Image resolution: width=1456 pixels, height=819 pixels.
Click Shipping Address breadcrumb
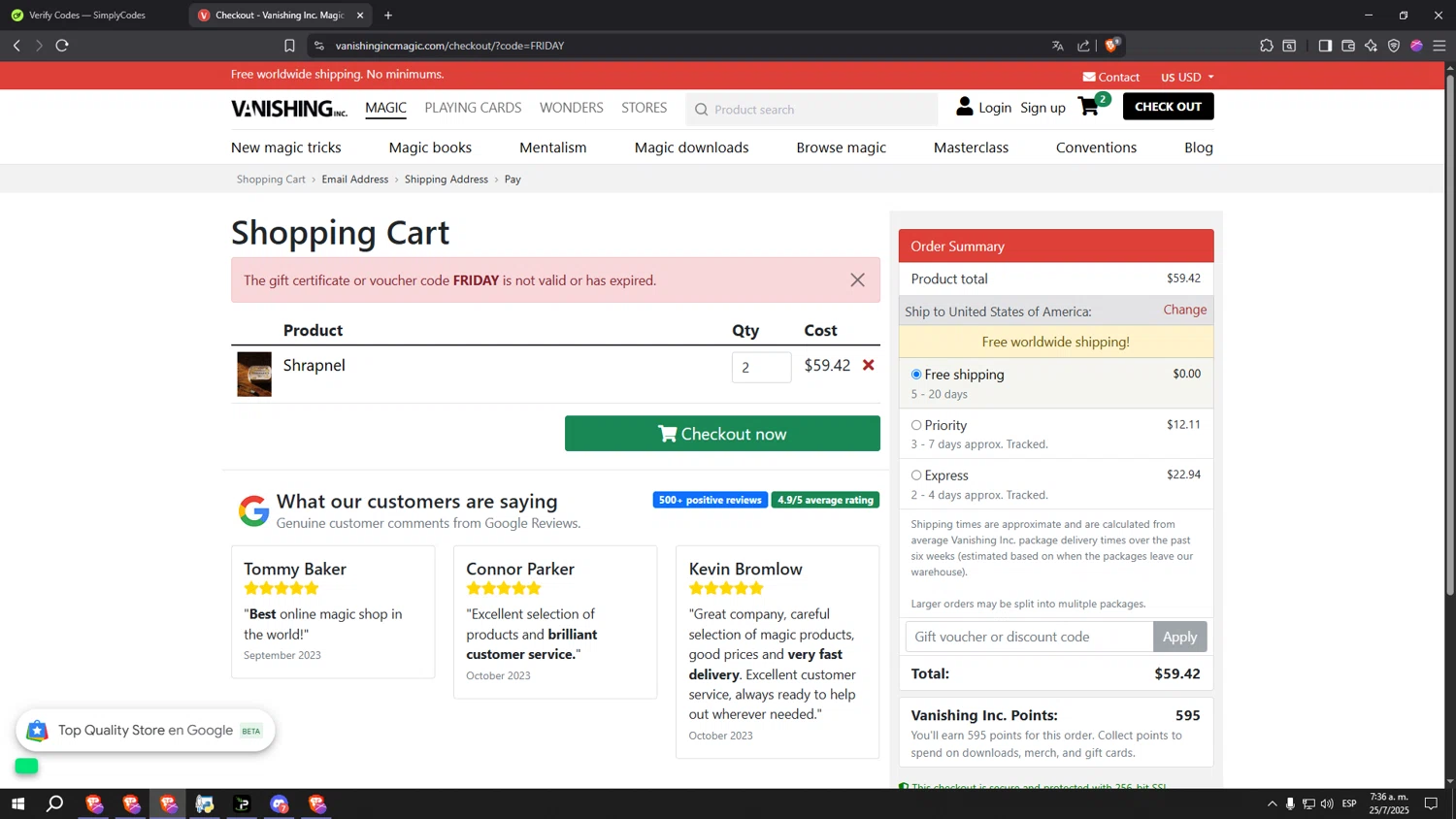click(447, 180)
